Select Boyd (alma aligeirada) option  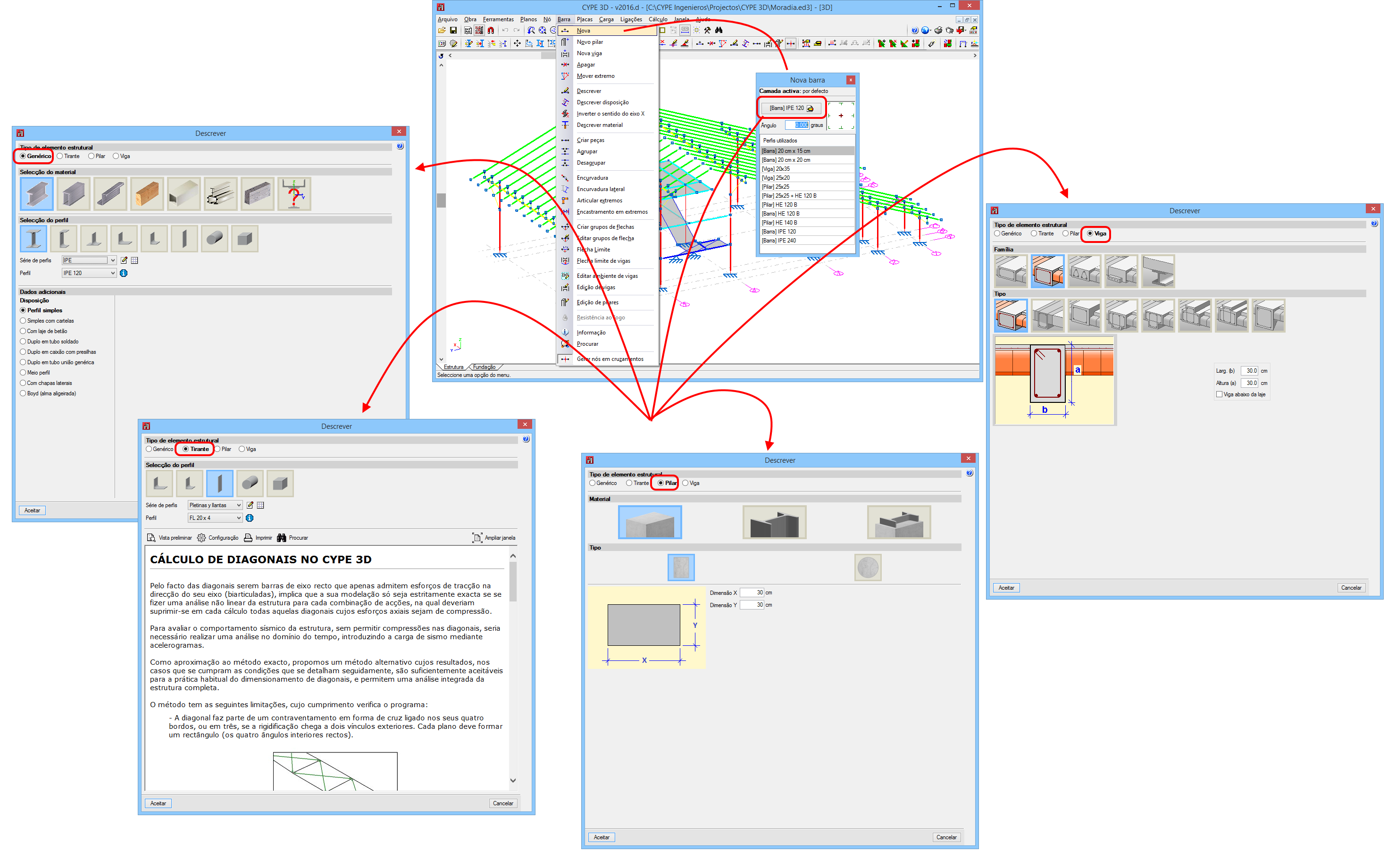(x=48, y=394)
